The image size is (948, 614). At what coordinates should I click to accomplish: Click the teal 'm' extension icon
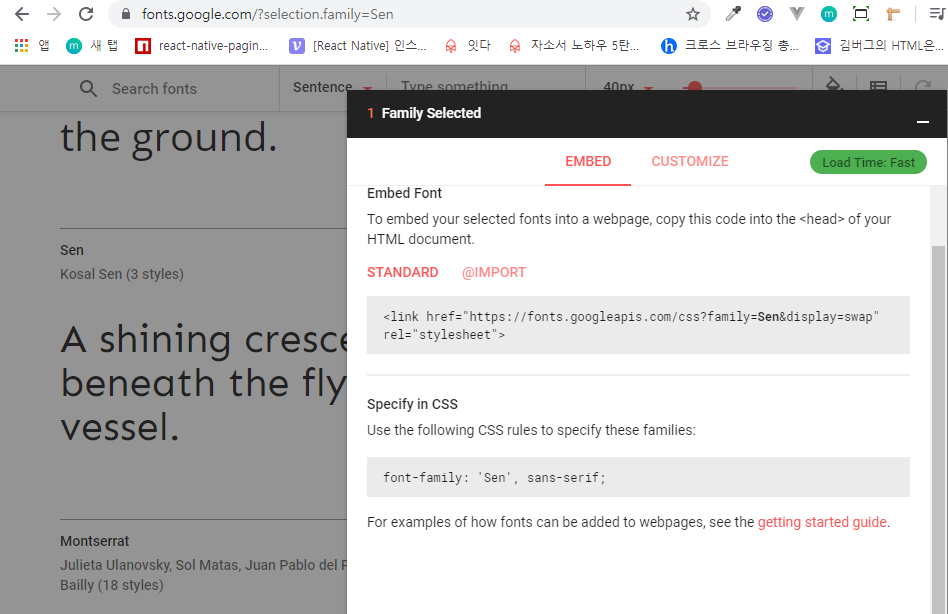coord(829,13)
